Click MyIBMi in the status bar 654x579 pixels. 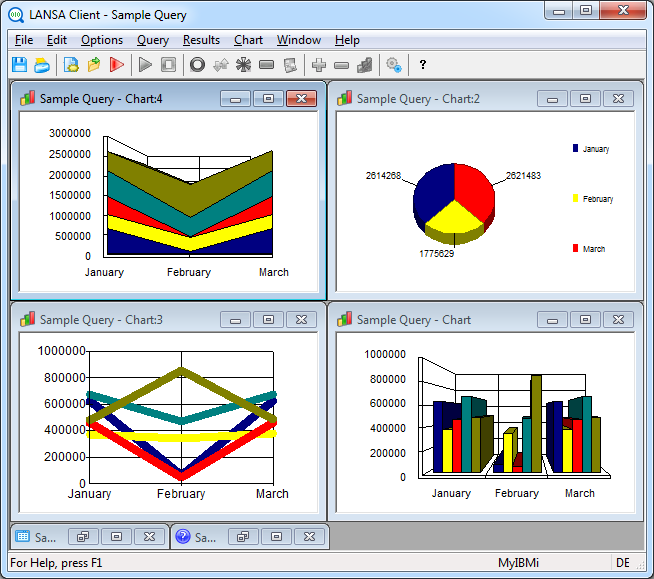(x=518, y=563)
